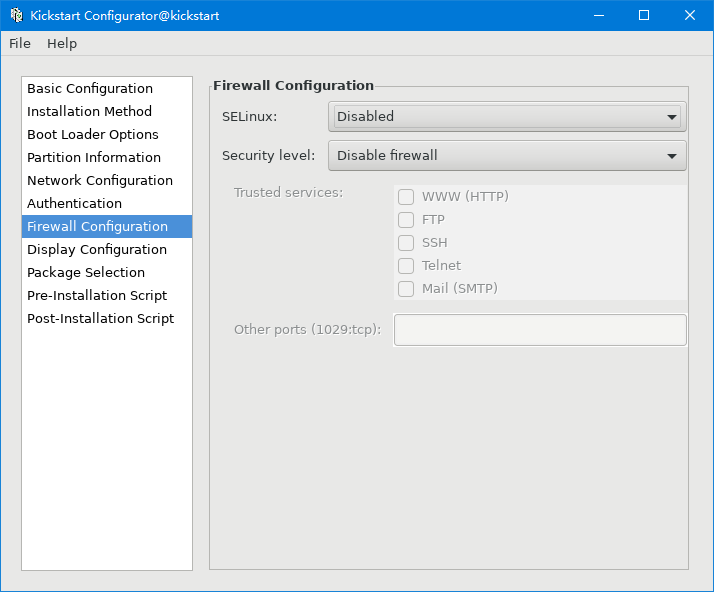Open Package Selection section
This screenshot has height=592, width=714.
click(x=107, y=272)
